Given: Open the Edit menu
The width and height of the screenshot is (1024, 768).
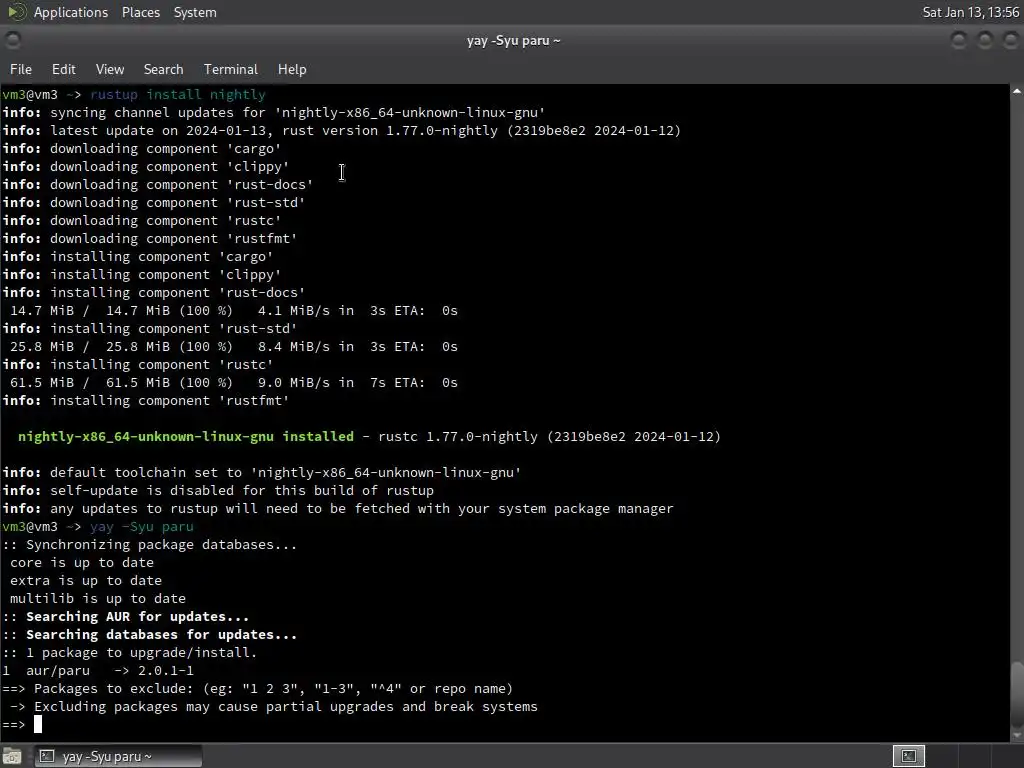Looking at the screenshot, I should [63, 69].
